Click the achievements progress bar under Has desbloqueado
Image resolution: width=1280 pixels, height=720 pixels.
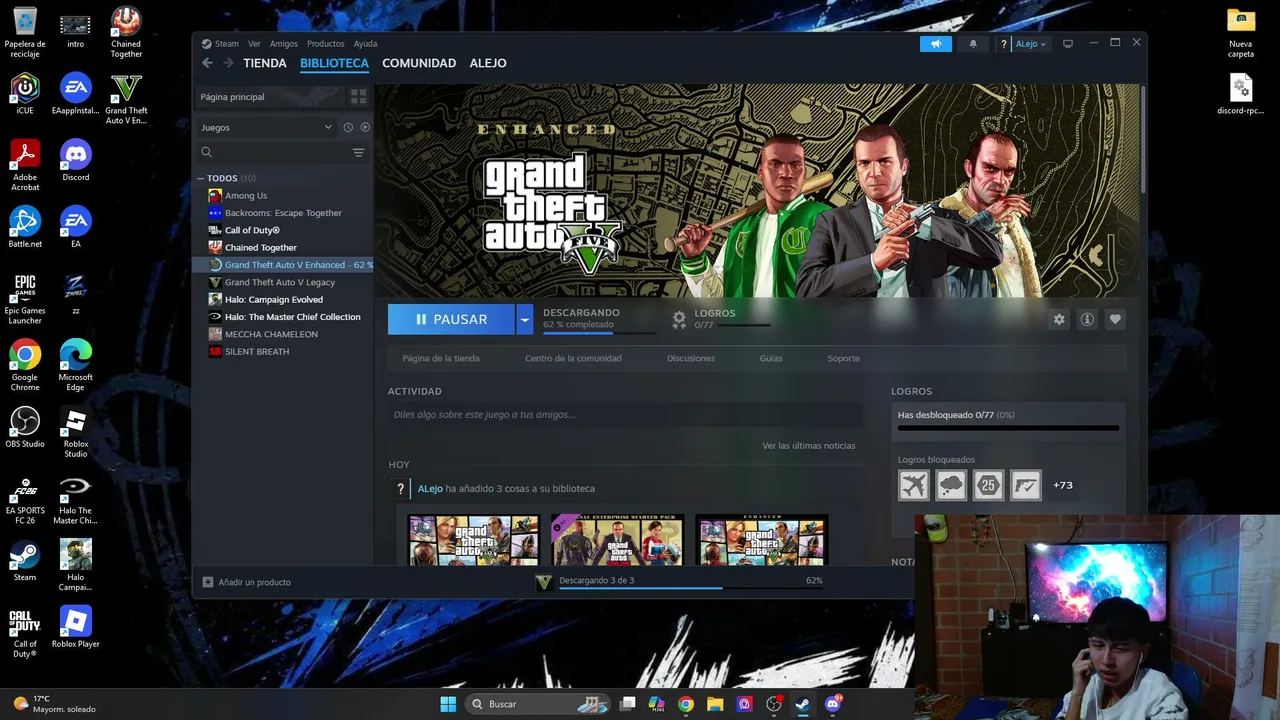[1008, 428]
